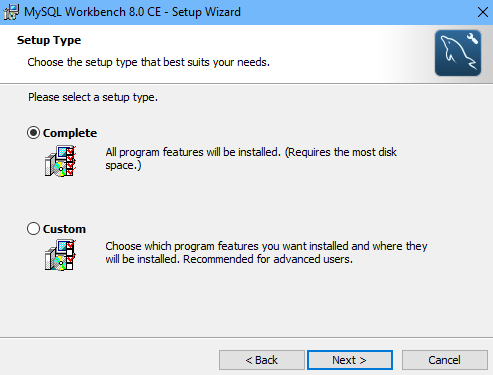Choose the bold Complete option label
The height and width of the screenshot is (375, 493).
[x=70, y=133]
